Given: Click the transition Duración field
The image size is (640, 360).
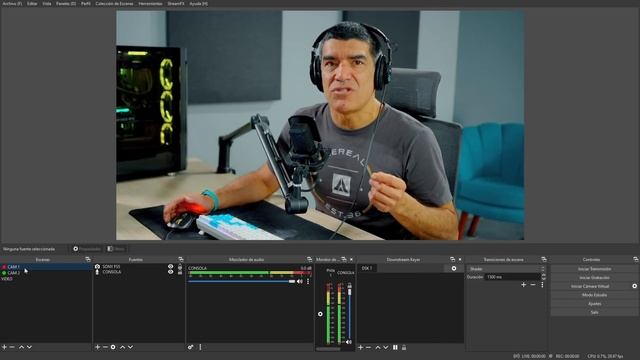Looking at the screenshot, I should (513, 277).
